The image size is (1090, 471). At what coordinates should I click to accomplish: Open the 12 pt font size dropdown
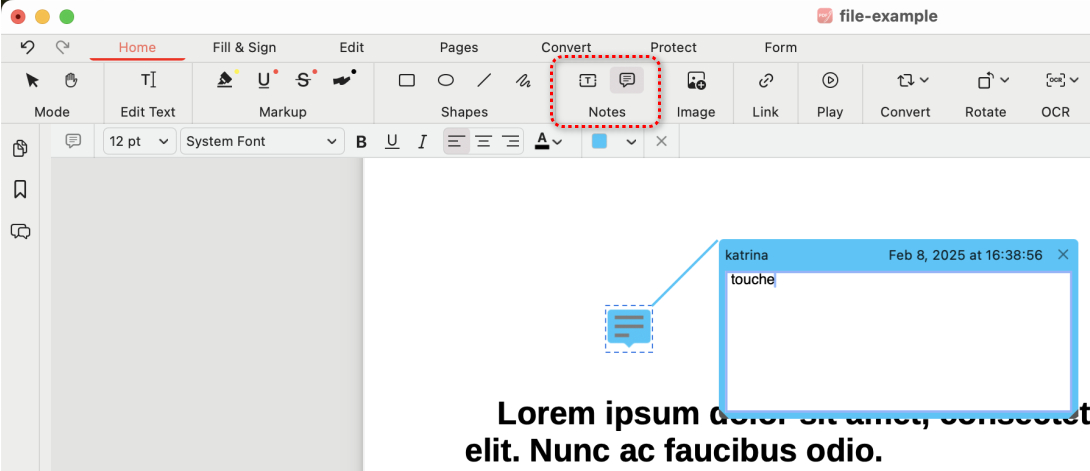(x=139, y=142)
